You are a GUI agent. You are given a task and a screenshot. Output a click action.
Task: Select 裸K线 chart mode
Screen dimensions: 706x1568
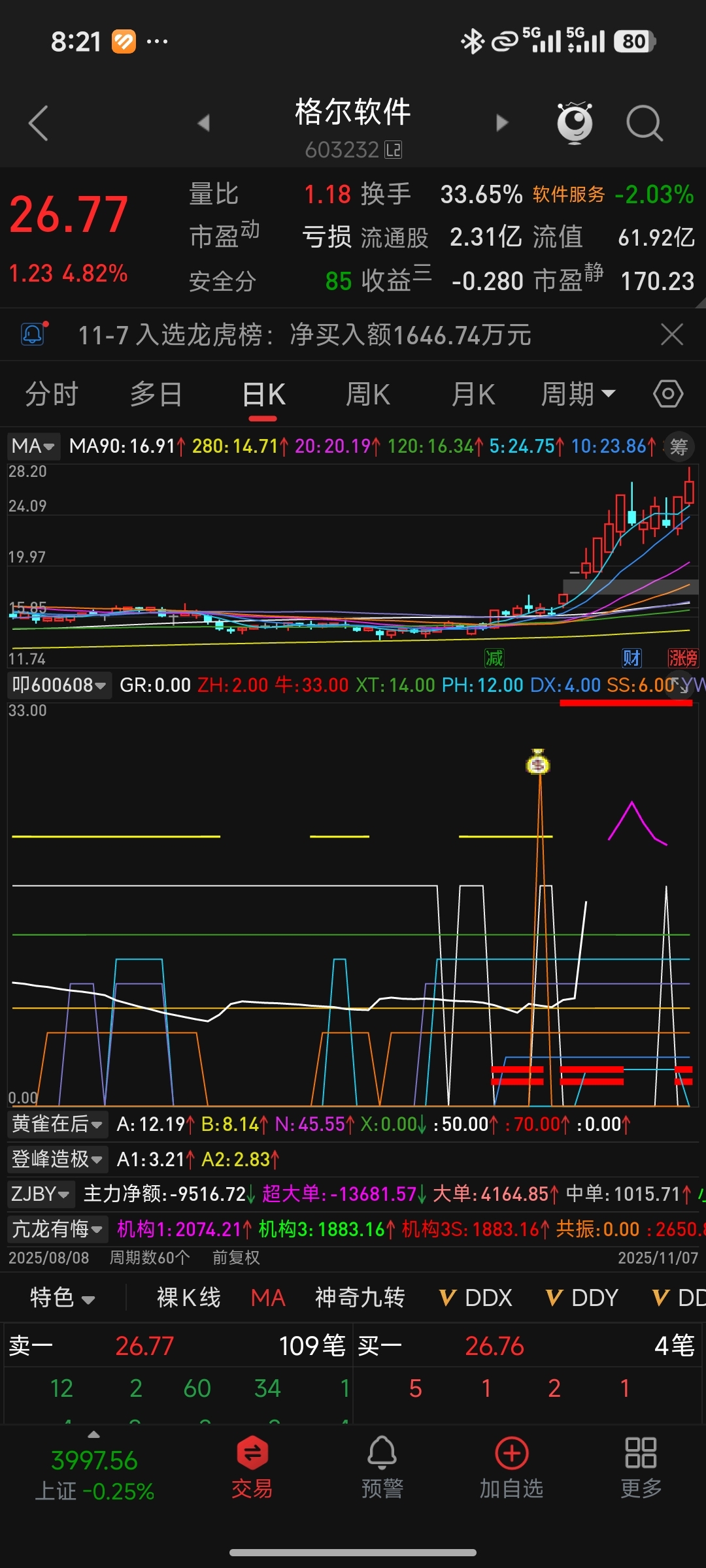[x=189, y=1298]
